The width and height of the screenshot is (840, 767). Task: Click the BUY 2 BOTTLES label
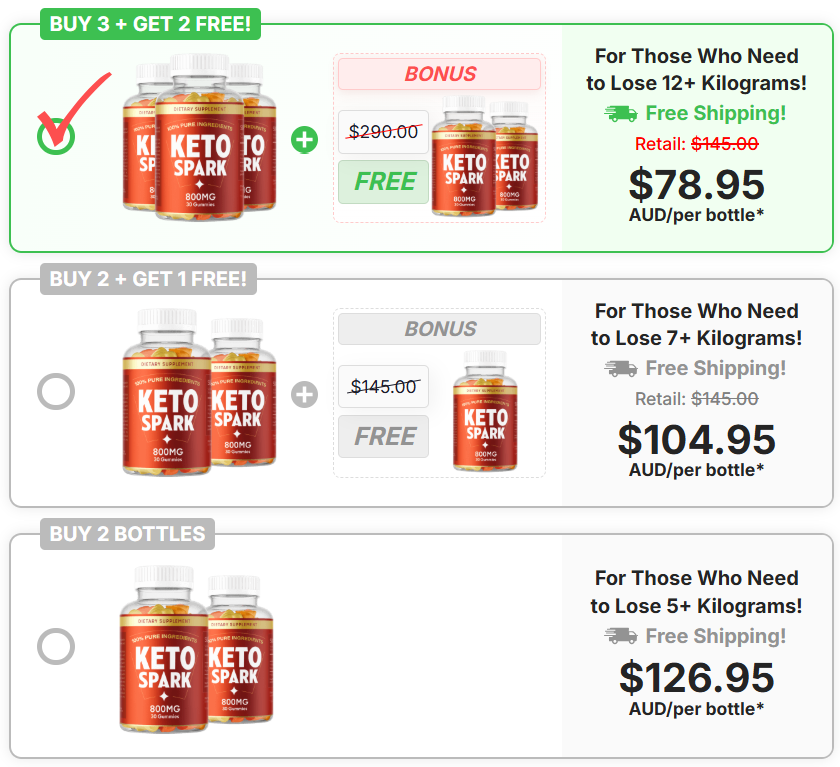127,534
